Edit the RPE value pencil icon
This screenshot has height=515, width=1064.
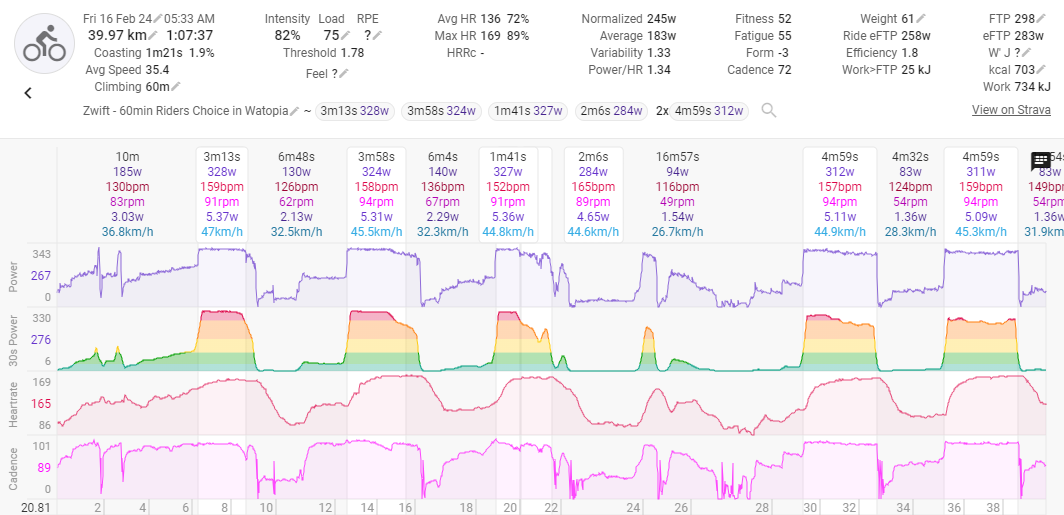tap(378, 35)
